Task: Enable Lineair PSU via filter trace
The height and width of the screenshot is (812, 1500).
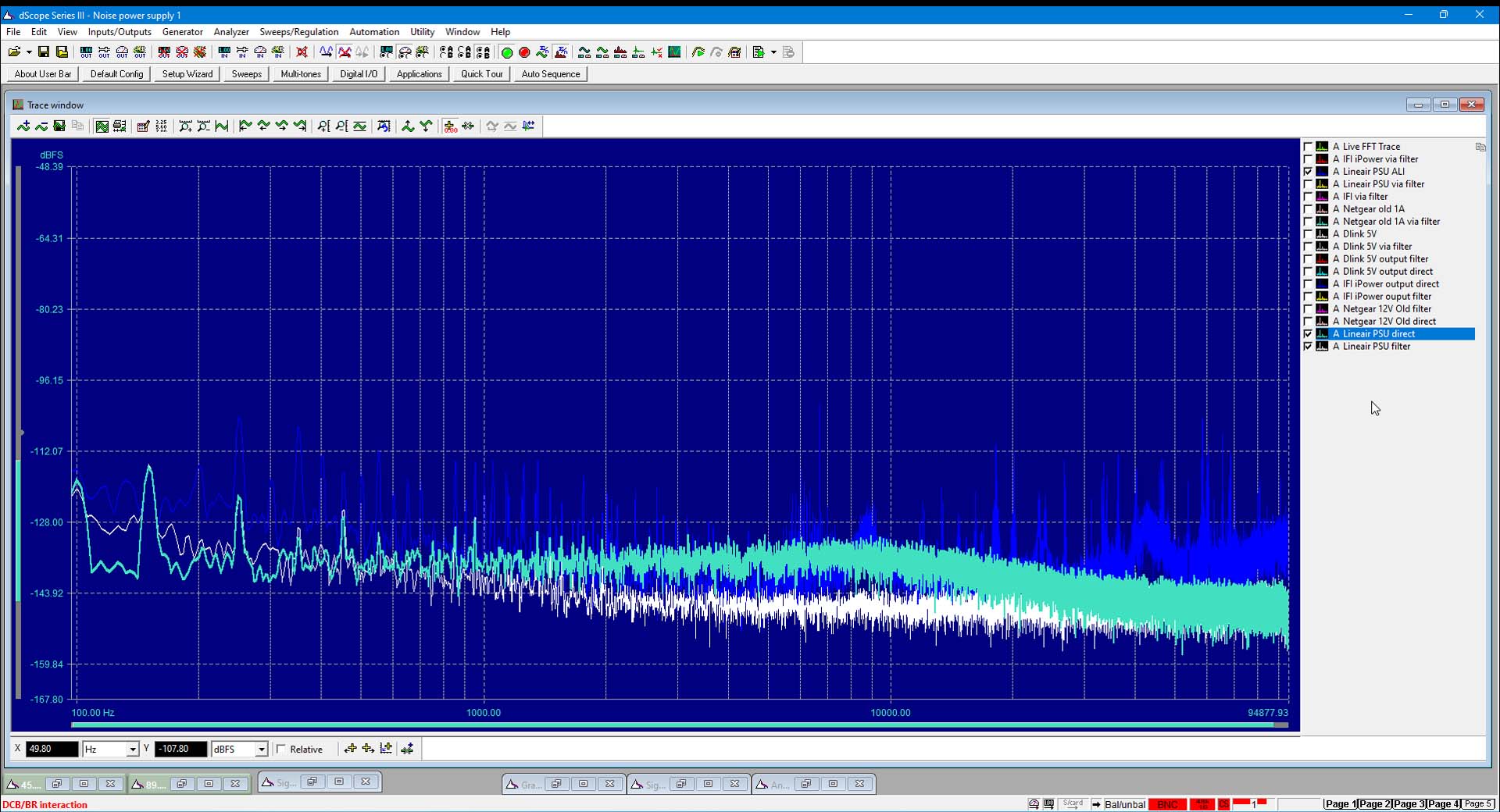Action: [1308, 184]
